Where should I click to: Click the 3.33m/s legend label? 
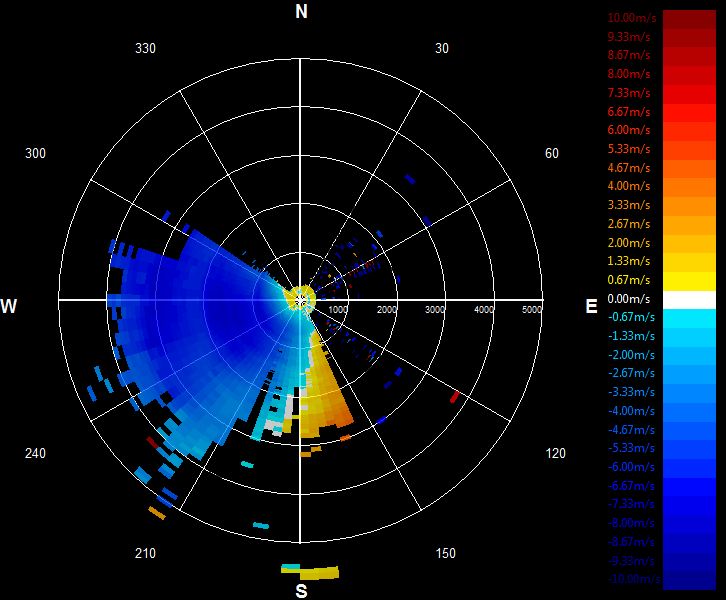point(629,205)
